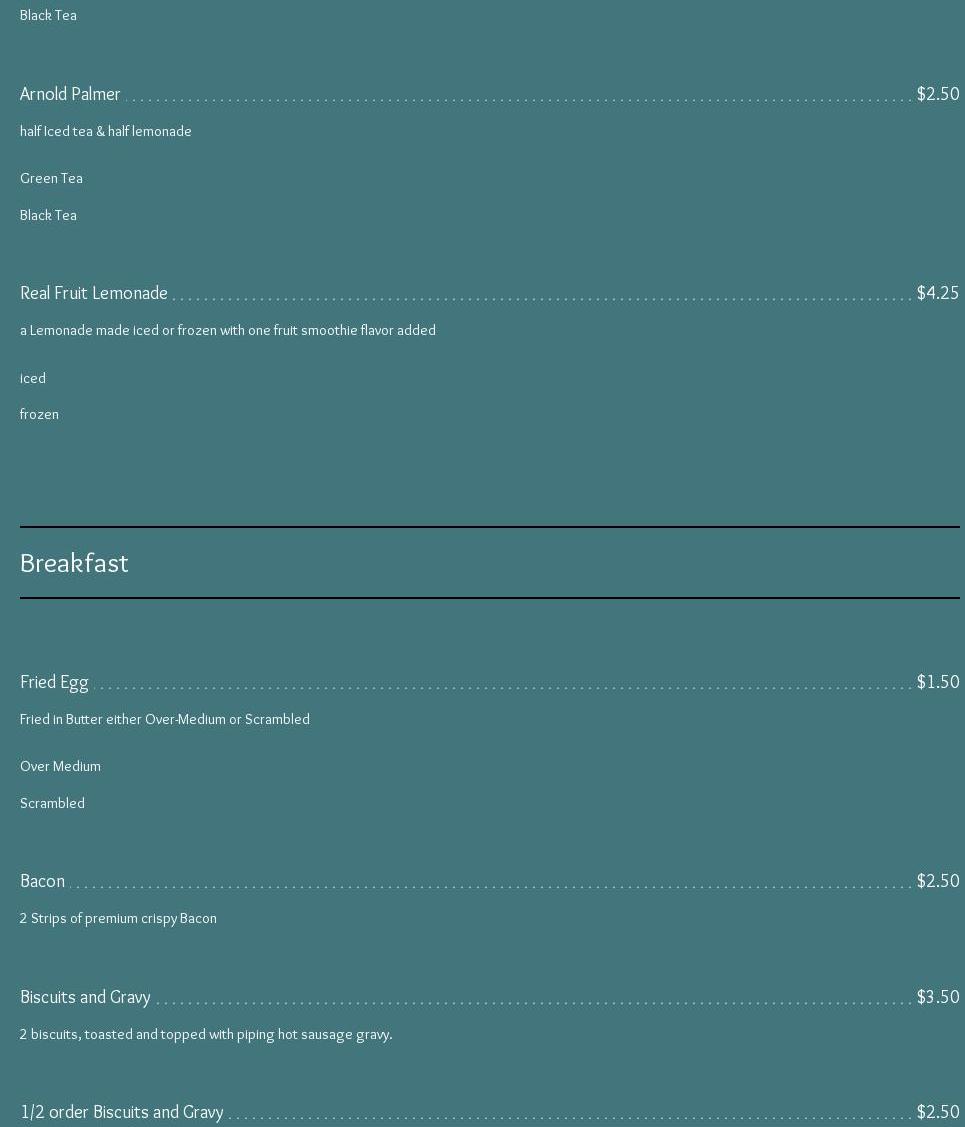This screenshot has width=965, height=1127.
Task: Open the 1/2 order Biscuits and Gravy item
Action: (121, 1112)
